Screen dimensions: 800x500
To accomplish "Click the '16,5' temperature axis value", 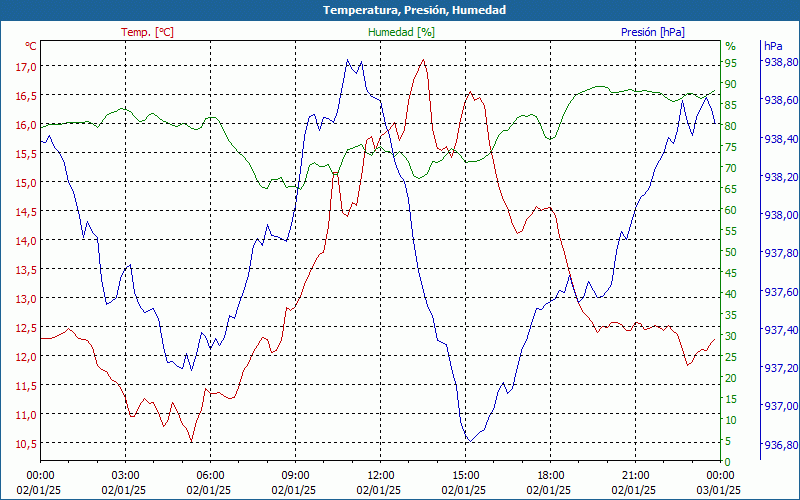I will tap(24, 96).
